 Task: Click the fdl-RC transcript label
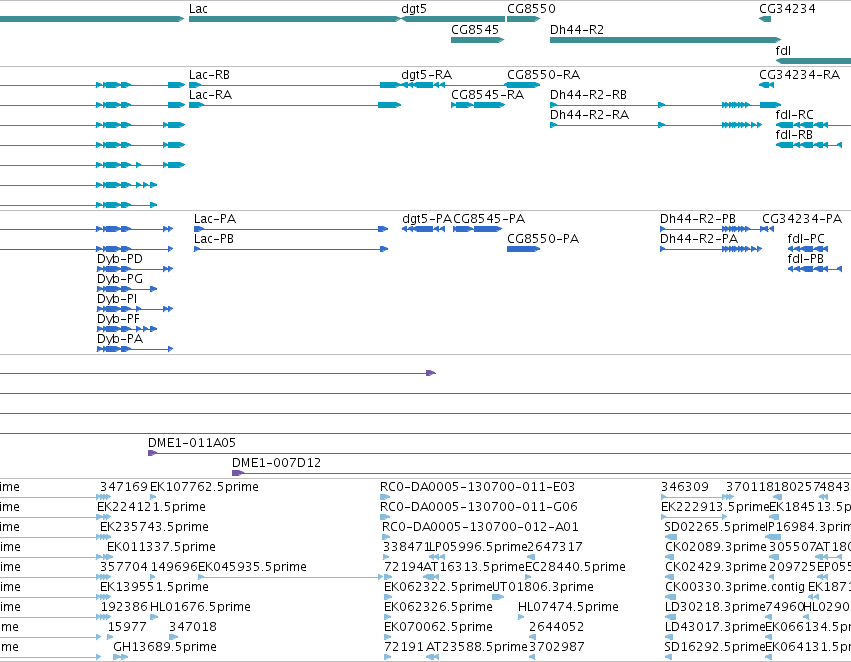[795, 115]
